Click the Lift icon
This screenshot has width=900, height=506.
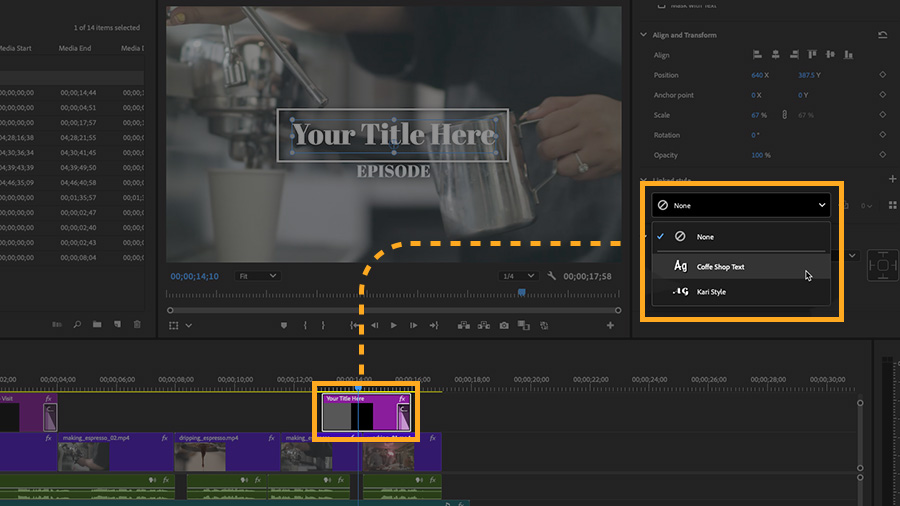(464, 325)
